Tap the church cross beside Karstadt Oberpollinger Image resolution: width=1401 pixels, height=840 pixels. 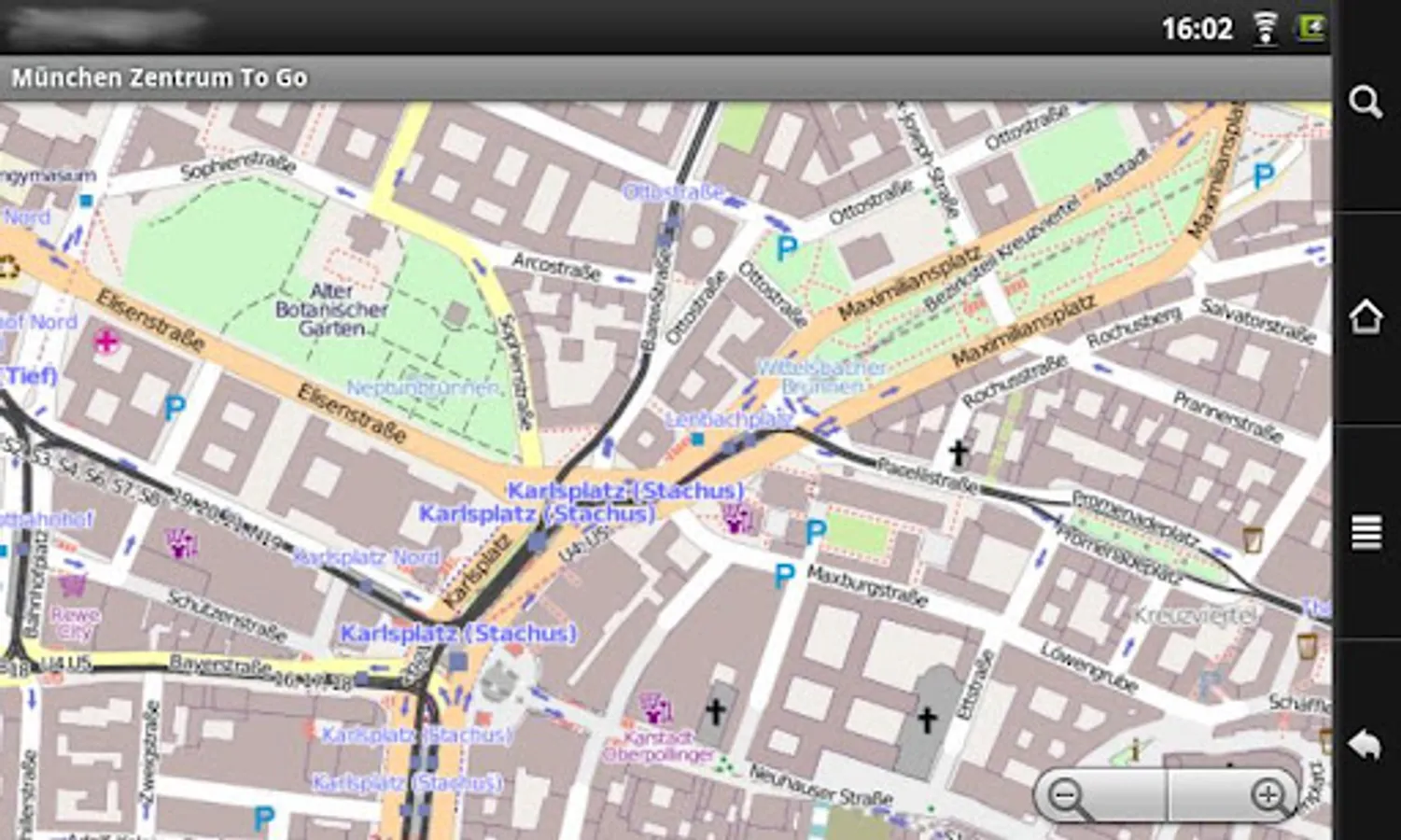pos(715,712)
